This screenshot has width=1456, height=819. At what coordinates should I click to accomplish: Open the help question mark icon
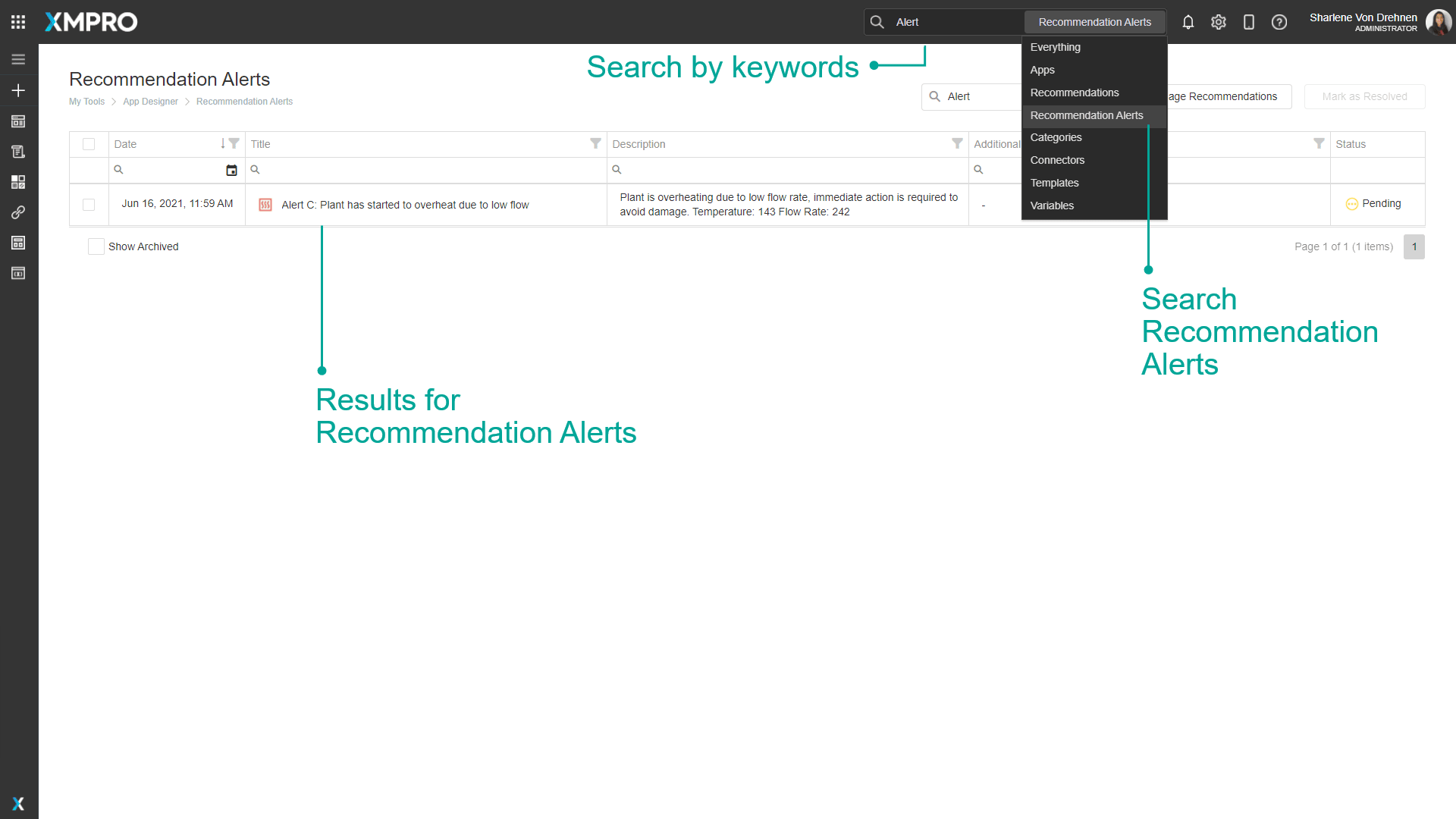(x=1279, y=22)
